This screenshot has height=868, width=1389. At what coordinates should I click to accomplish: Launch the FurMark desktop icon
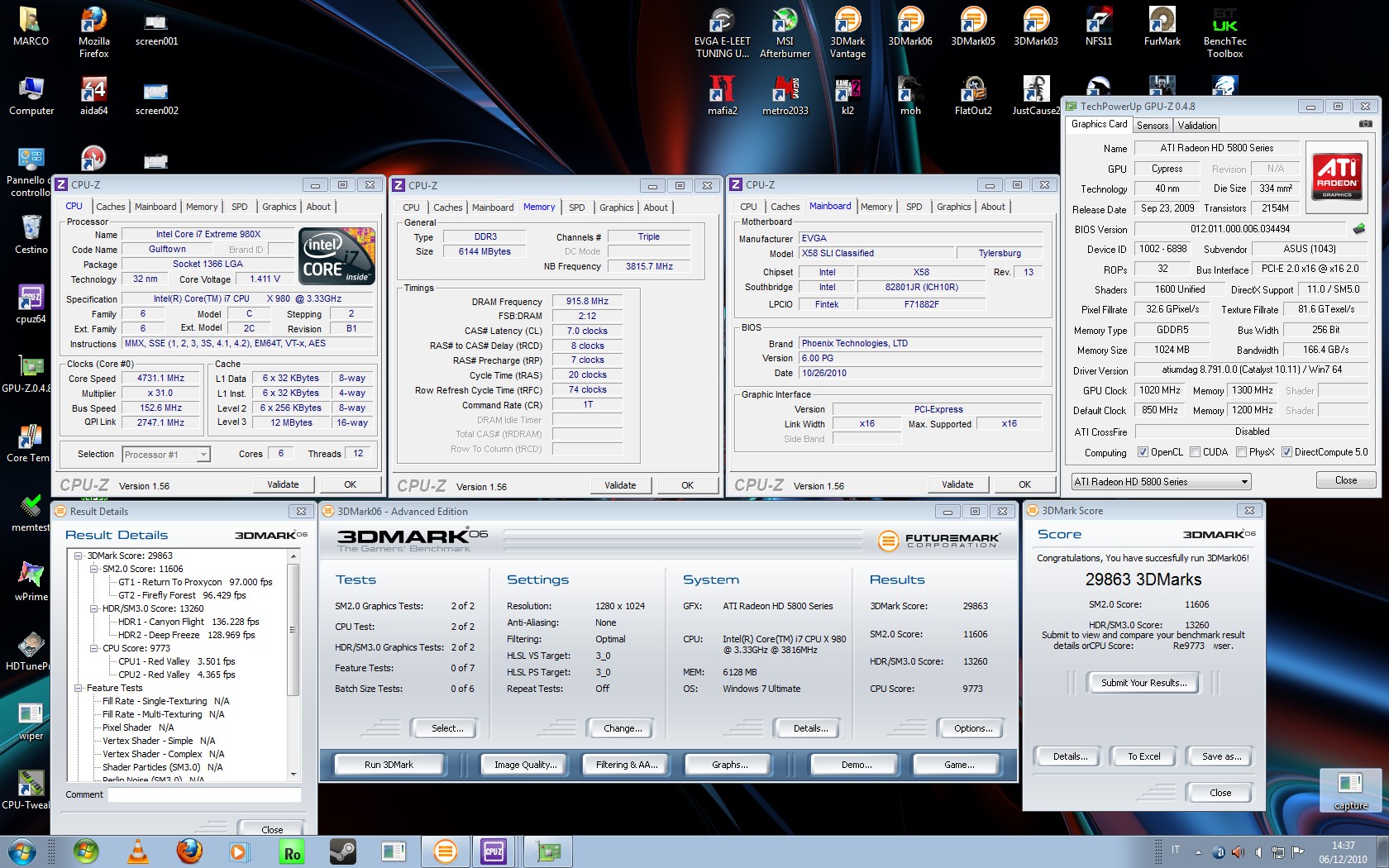click(1162, 27)
